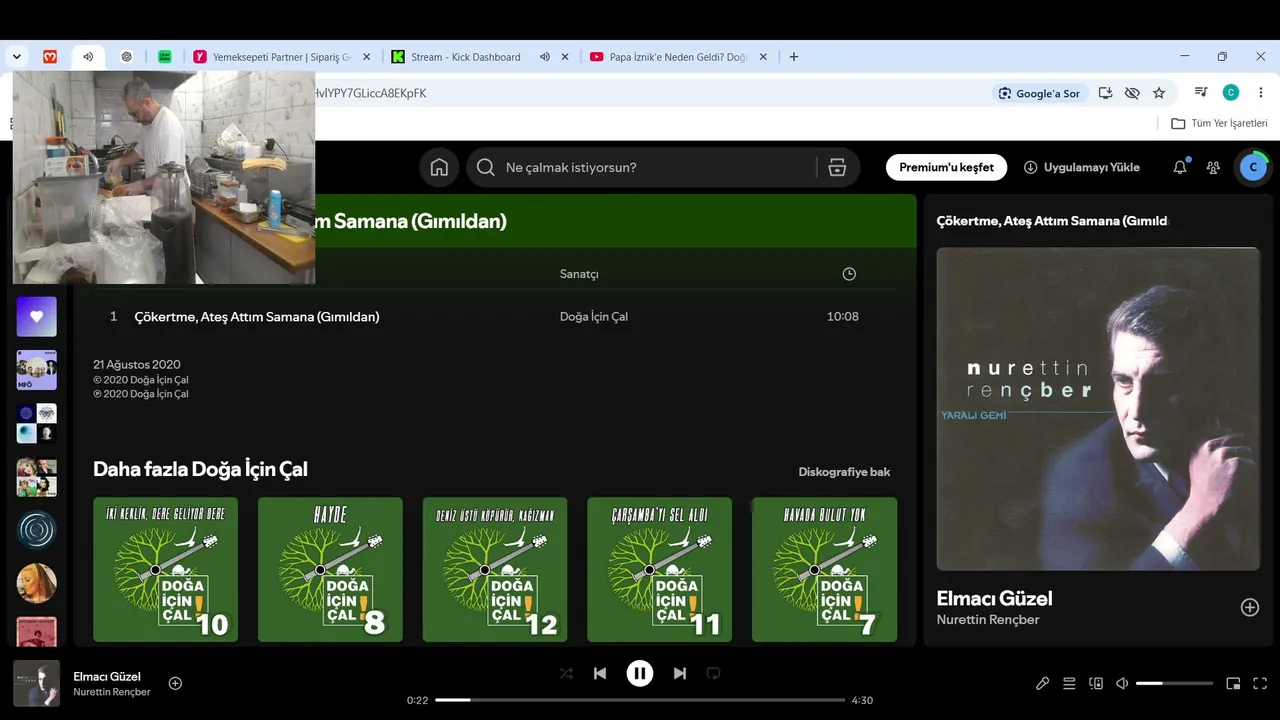Viewport: 1280px width, 720px height.
Task: Open Nurettin Rençber artist from the player bar
Action: [112, 692]
